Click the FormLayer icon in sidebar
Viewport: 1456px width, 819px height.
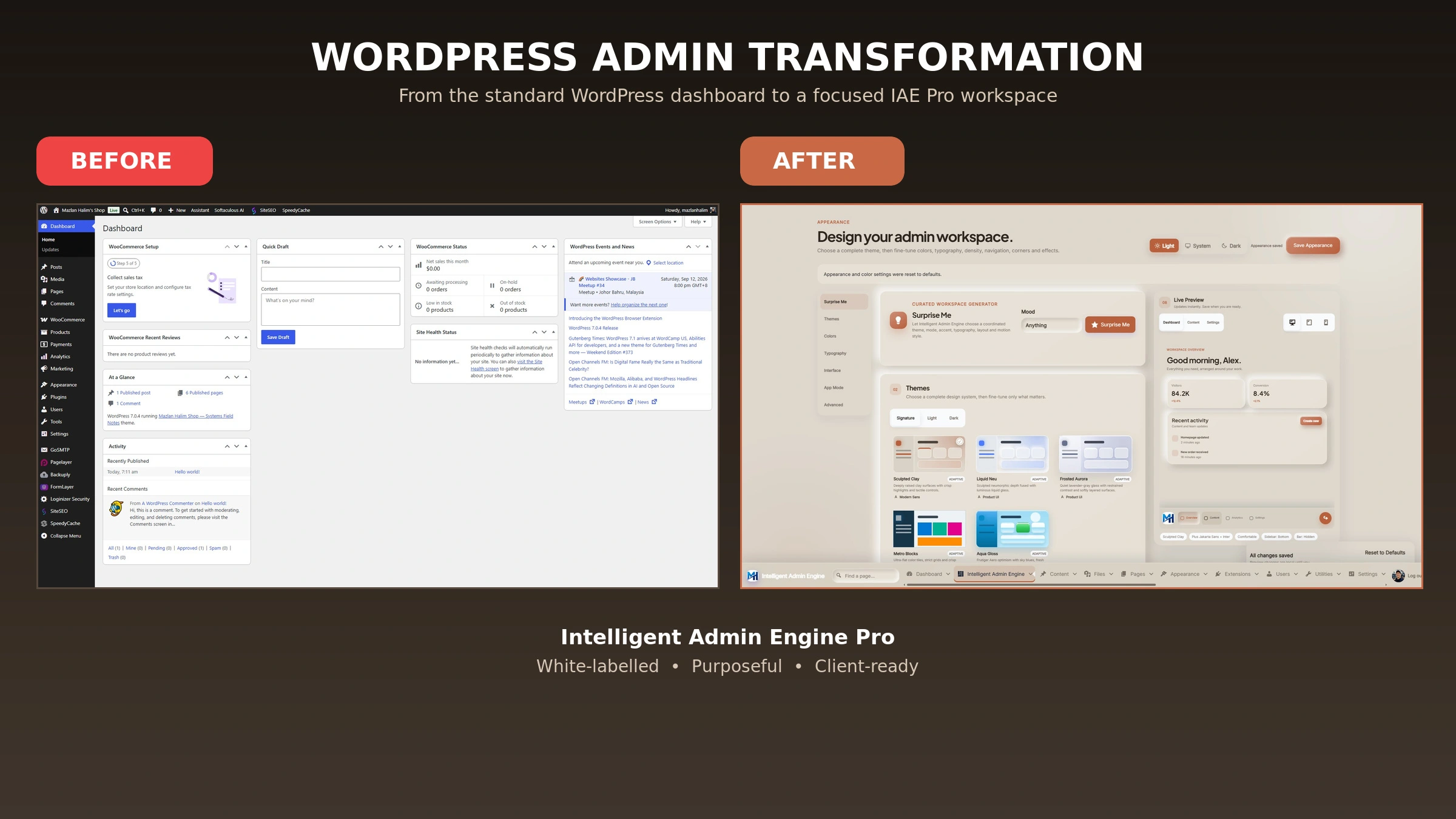(44, 487)
